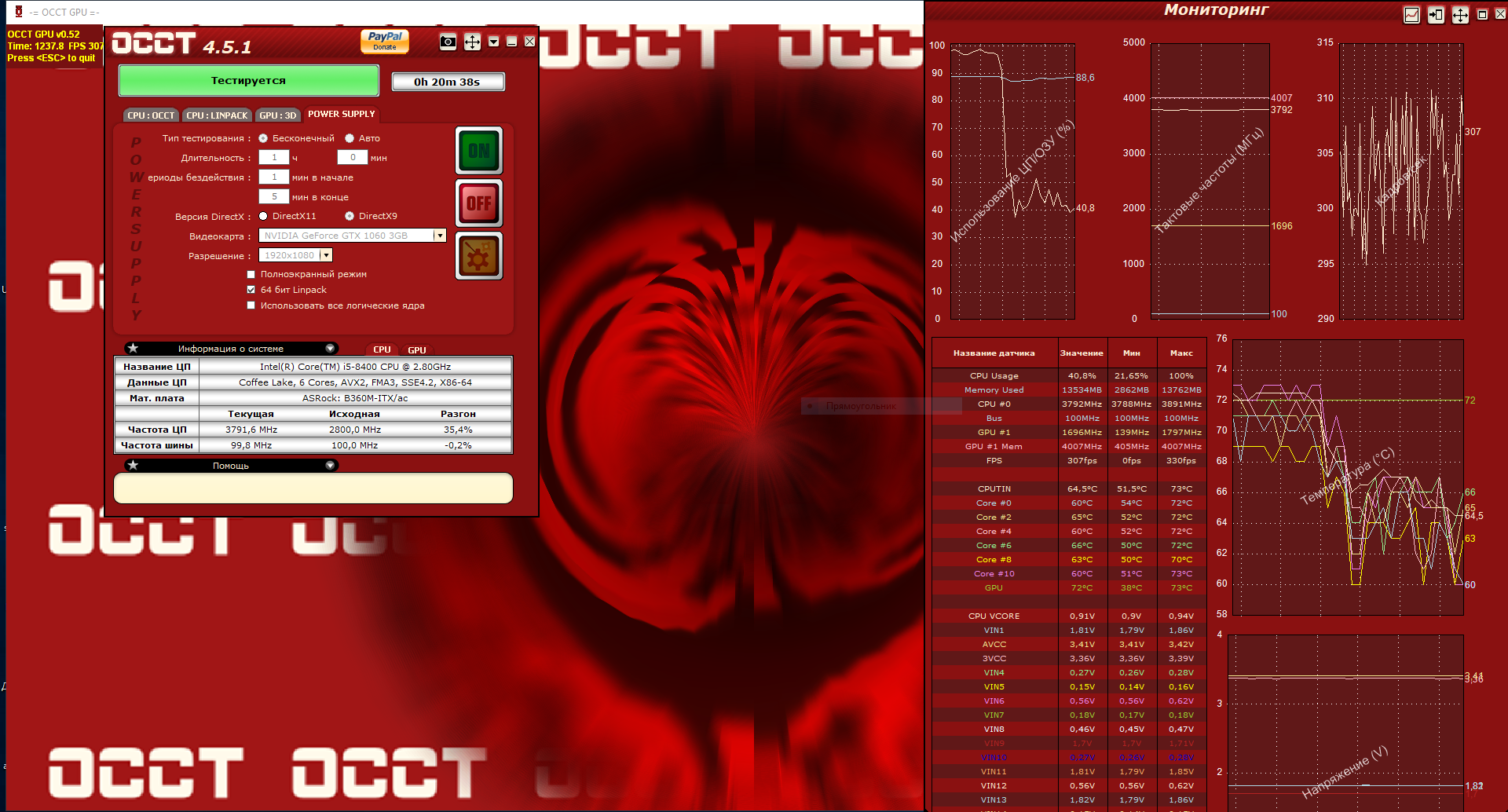The image size is (1508, 812).
Task: Click the CPU usage graph
Action: pyautogui.click(x=1012, y=181)
